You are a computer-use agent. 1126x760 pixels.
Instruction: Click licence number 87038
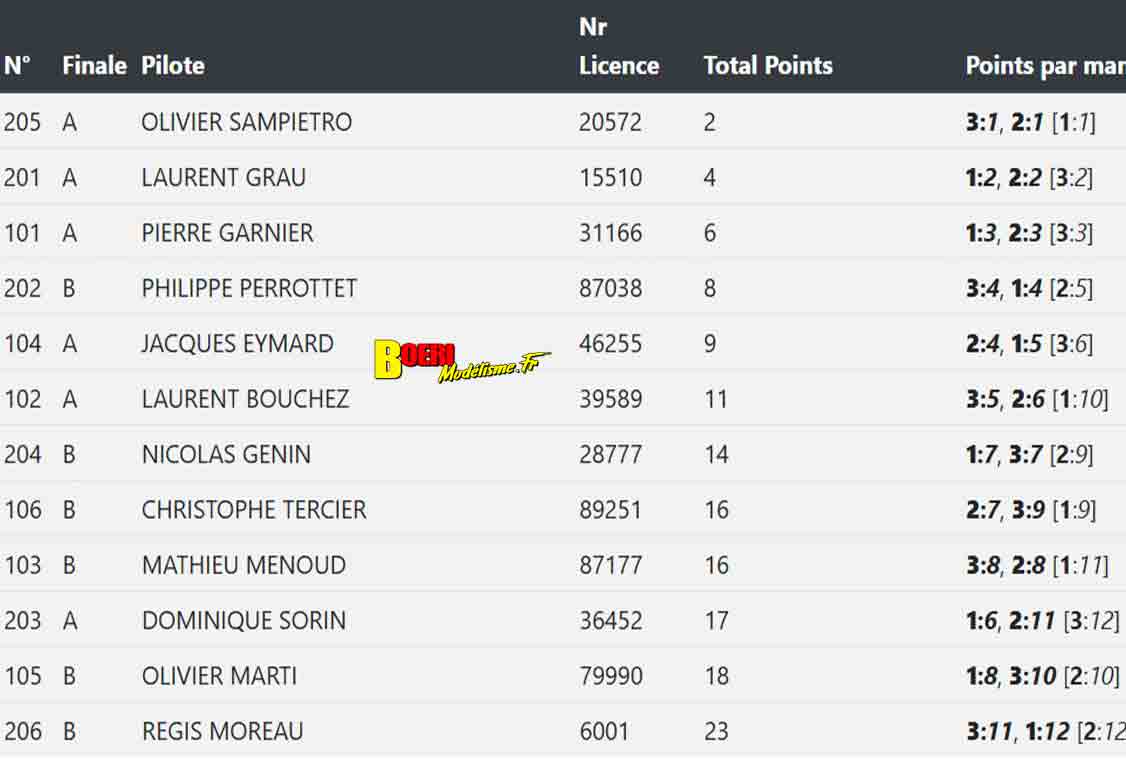coord(610,288)
